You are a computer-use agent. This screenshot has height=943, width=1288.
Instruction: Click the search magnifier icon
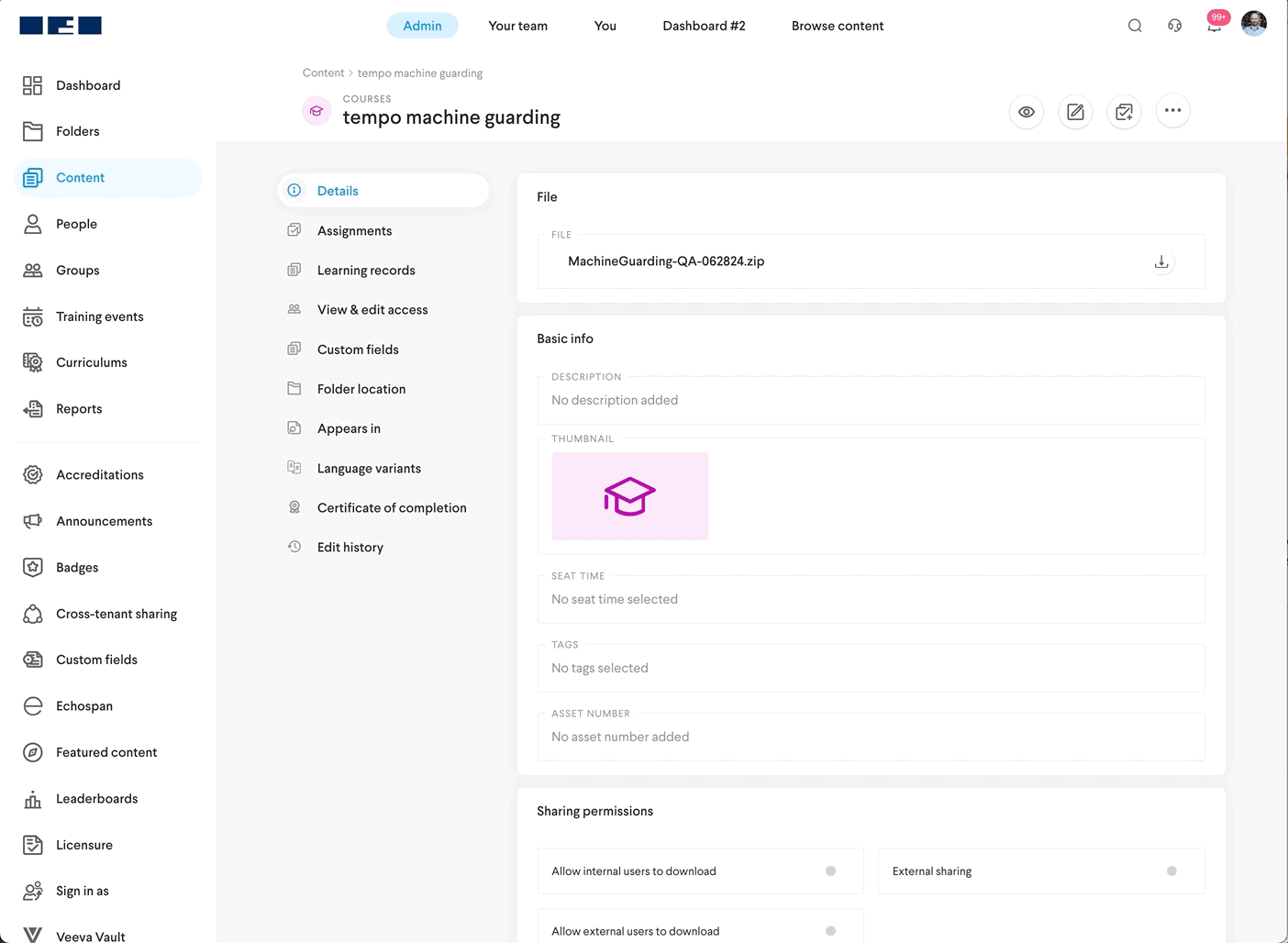point(1135,26)
